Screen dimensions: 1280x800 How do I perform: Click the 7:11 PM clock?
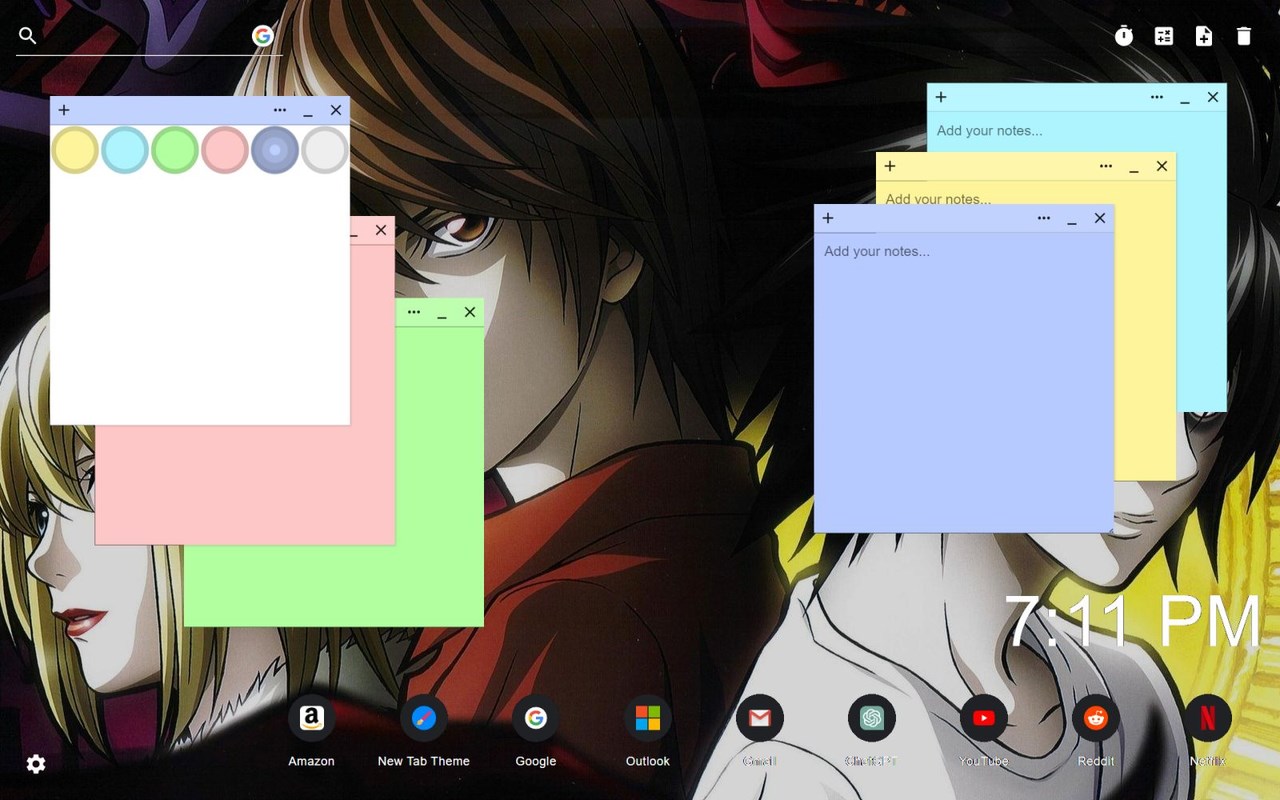click(x=1132, y=622)
